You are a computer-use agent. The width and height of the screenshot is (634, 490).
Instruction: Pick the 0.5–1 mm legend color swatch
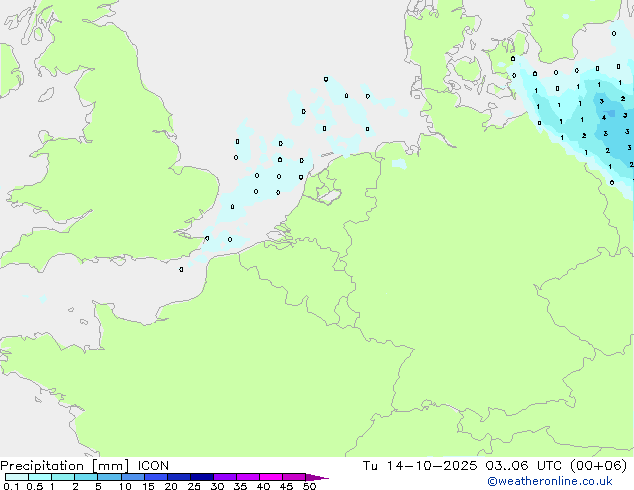(40, 477)
